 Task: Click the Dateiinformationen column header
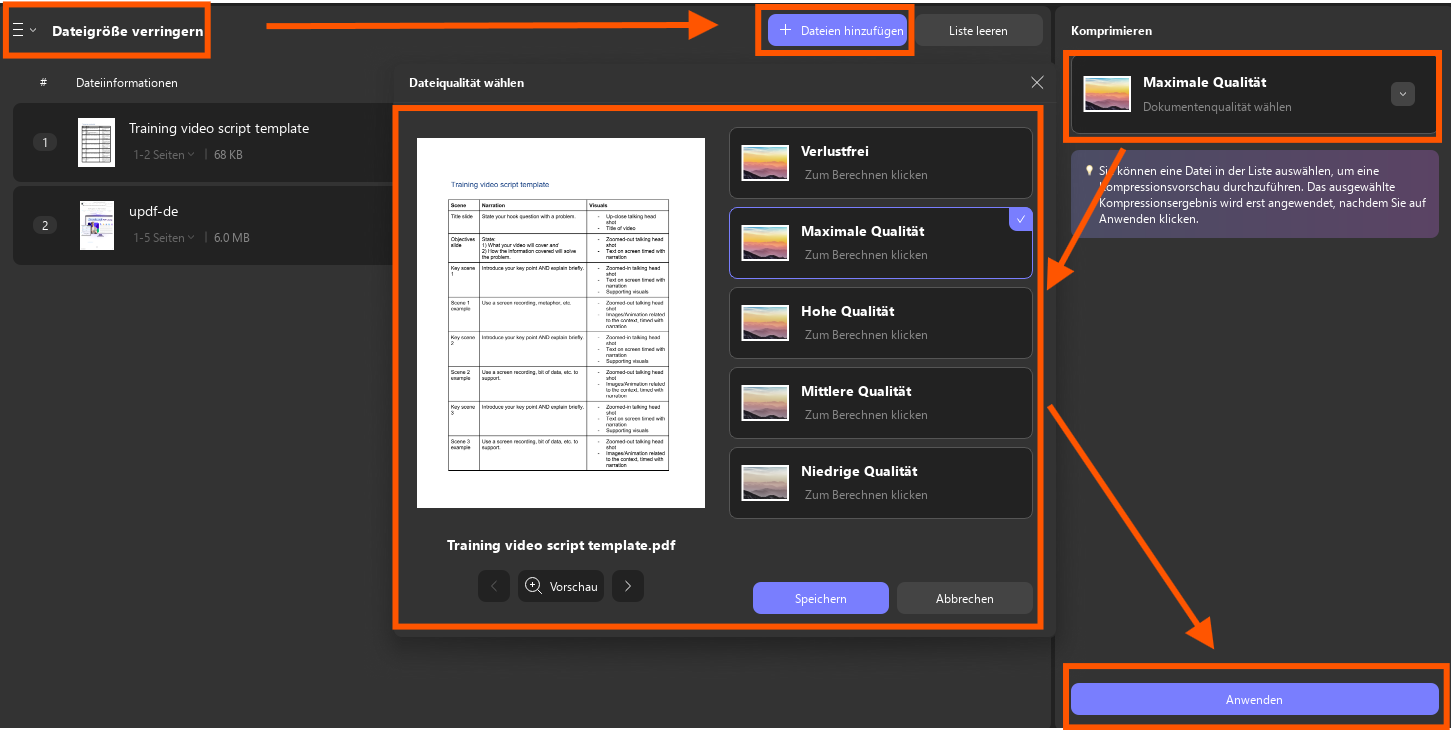127,83
